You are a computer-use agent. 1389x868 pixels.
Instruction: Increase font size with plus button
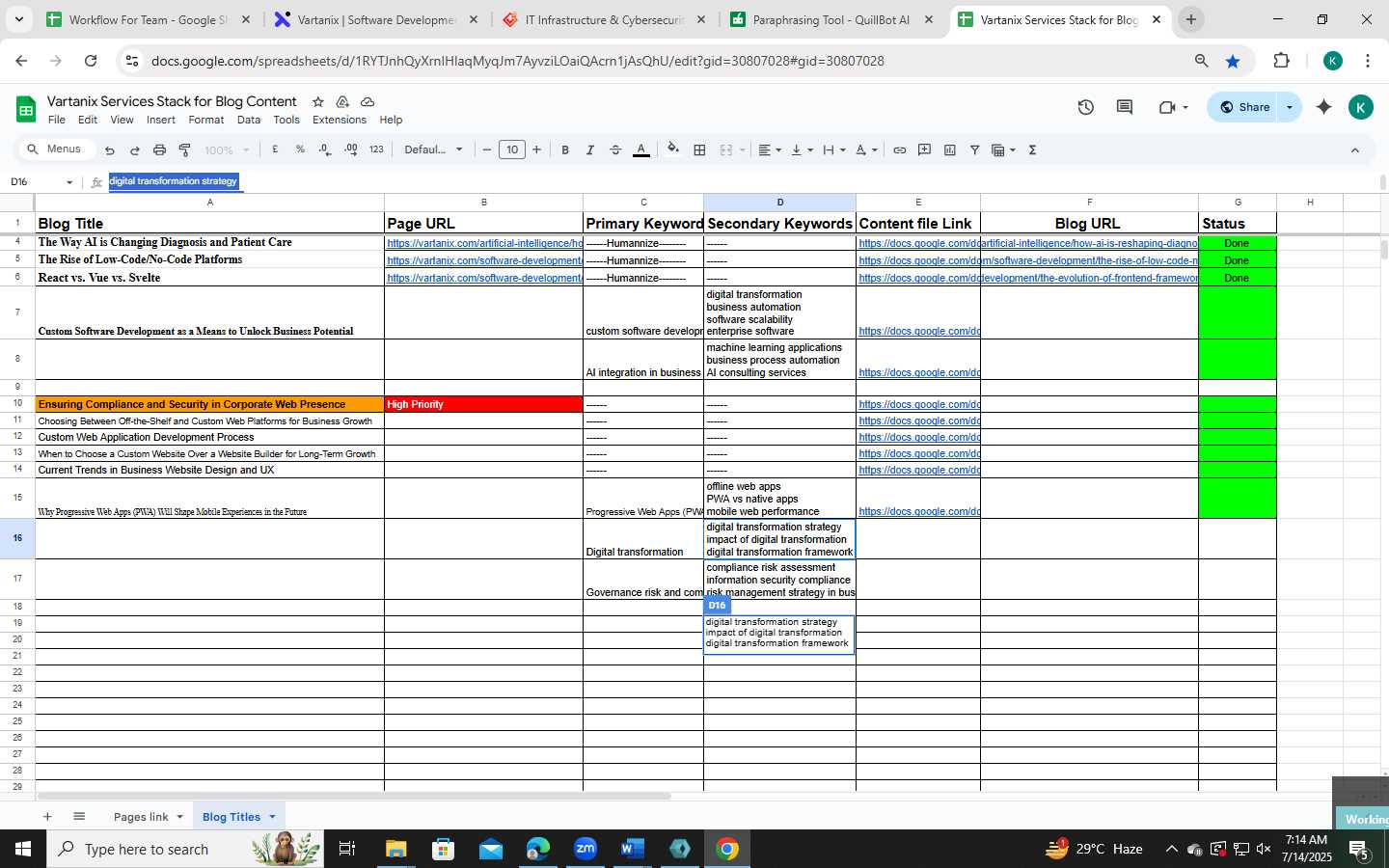click(537, 149)
